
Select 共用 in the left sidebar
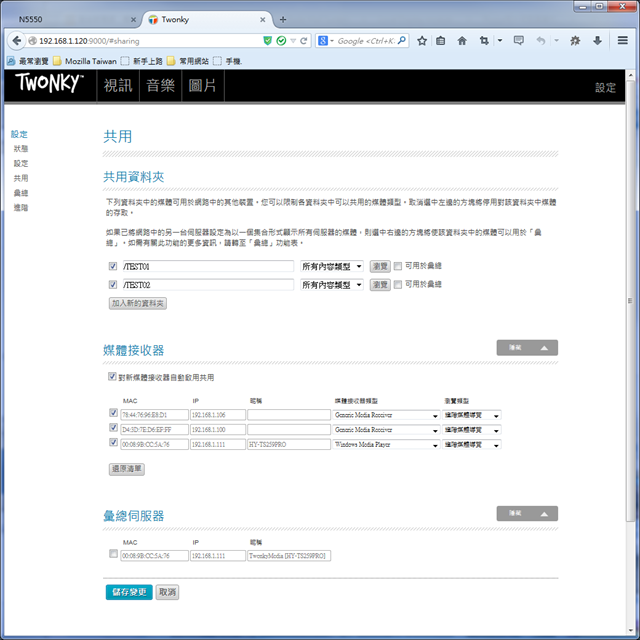point(21,178)
